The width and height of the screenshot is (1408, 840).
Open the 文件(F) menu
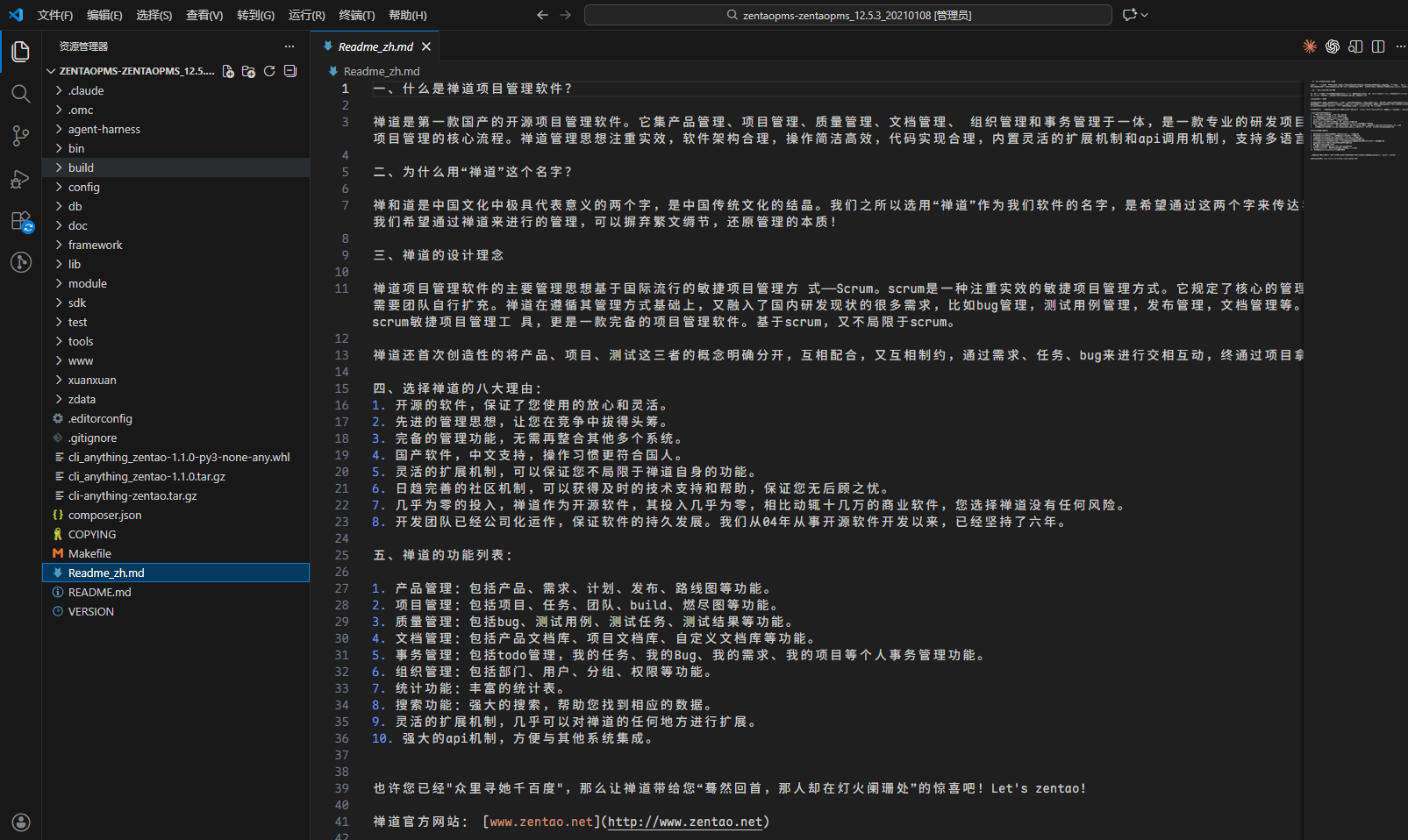[x=55, y=15]
